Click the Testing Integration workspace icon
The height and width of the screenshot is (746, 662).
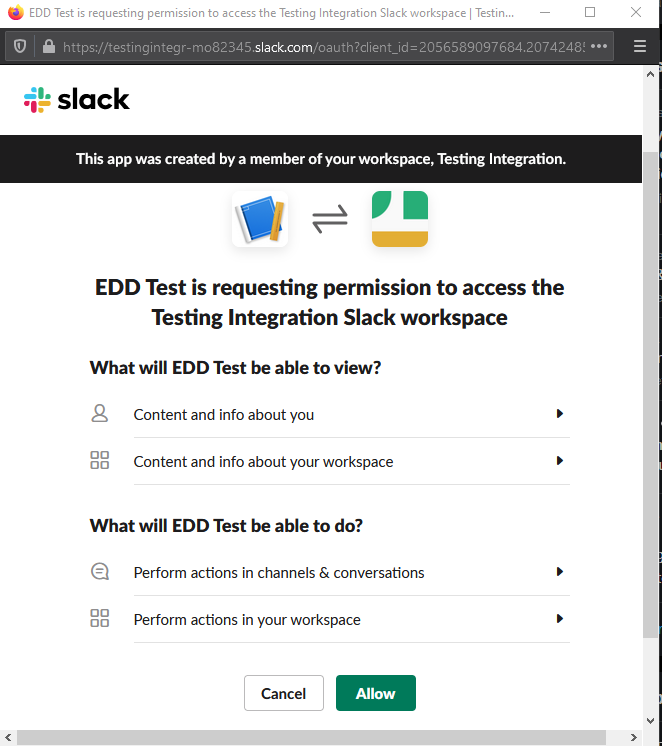[399, 219]
